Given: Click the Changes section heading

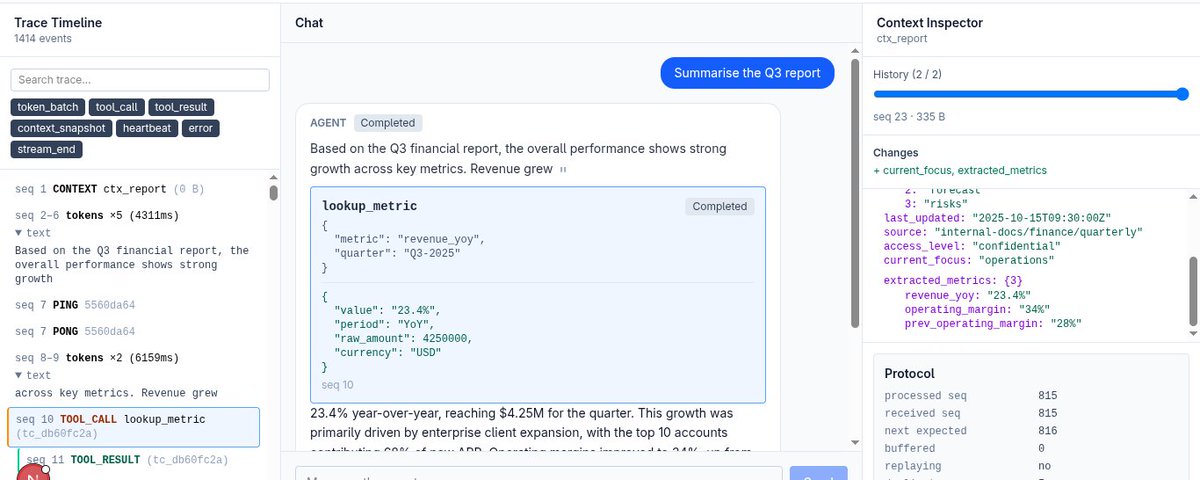Looking at the screenshot, I should pyautogui.click(x=896, y=153).
